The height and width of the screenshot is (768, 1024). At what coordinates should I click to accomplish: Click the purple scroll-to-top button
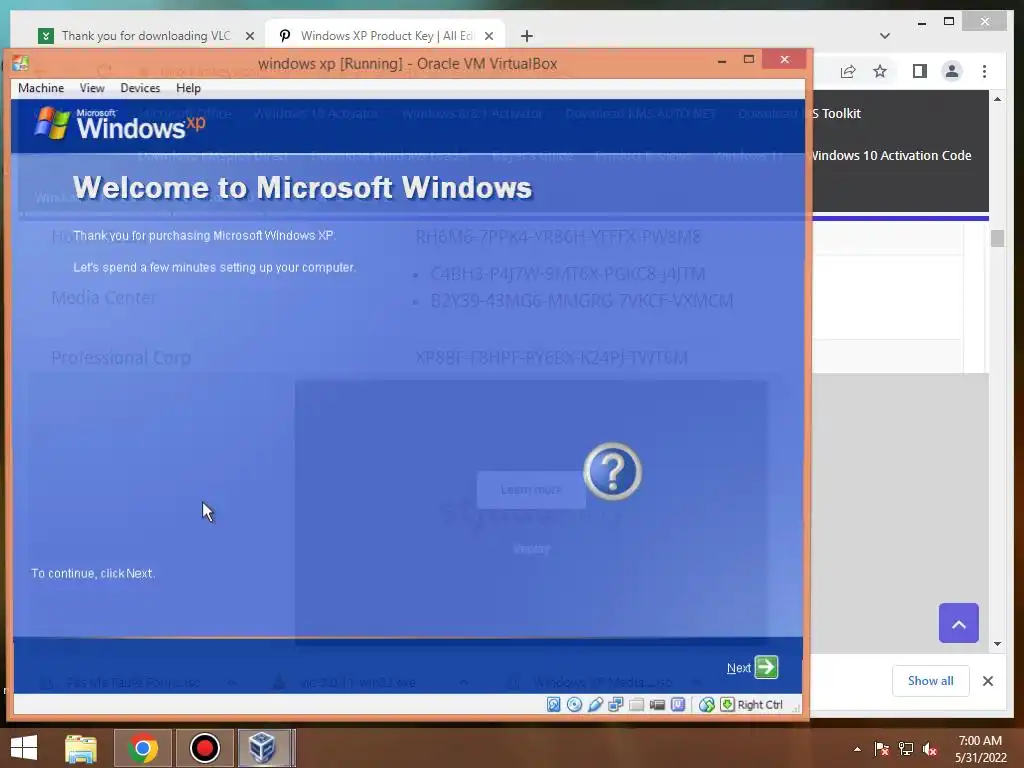[x=958, y=623]
